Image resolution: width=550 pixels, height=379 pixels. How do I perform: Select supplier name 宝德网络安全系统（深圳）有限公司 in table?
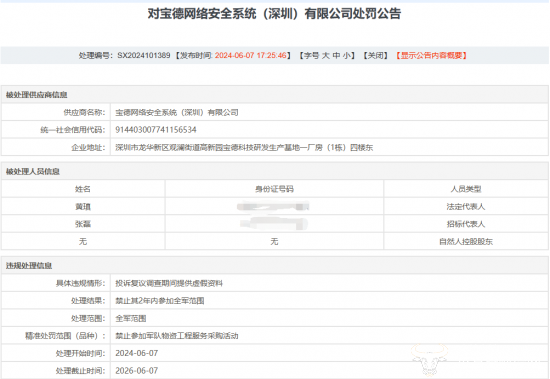(x=177, y=112)
